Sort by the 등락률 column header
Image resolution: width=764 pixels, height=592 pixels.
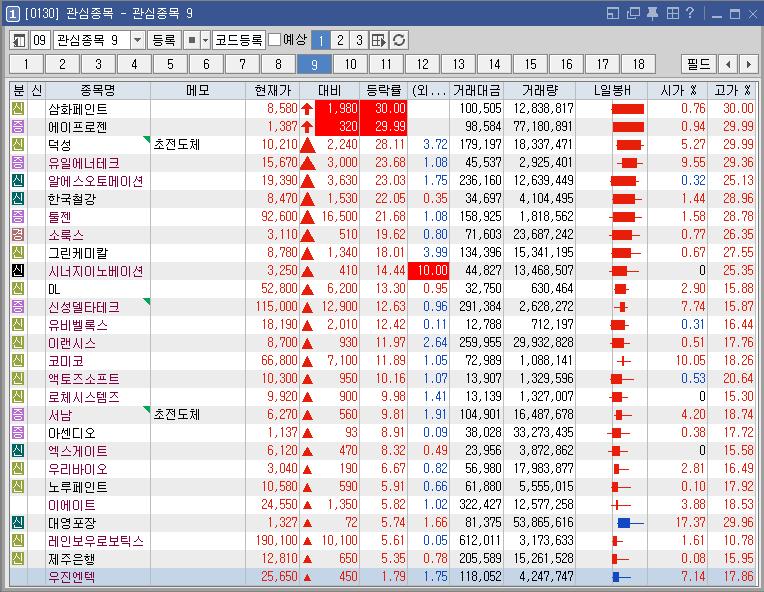click(x=383, y=90)
